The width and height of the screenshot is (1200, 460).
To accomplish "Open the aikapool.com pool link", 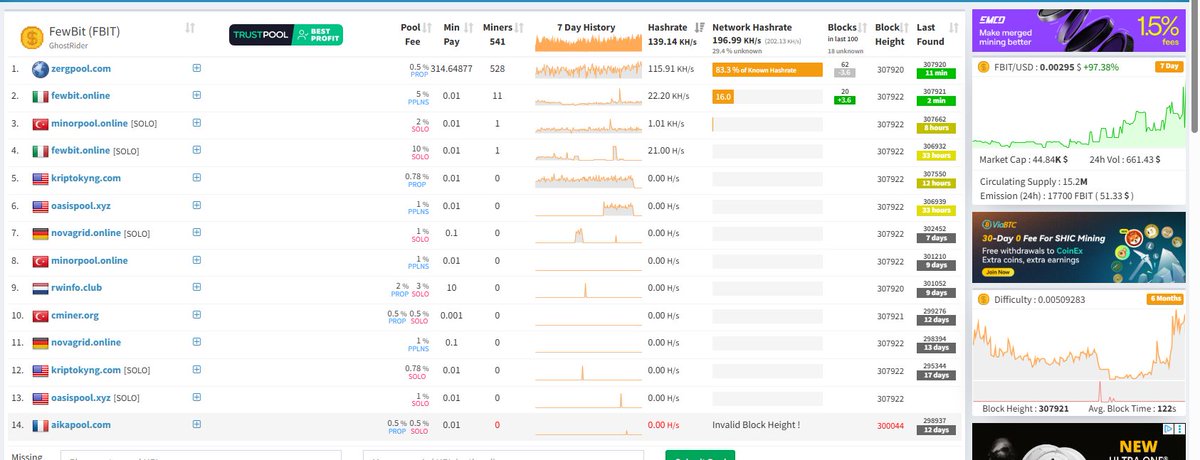I will (81, 425).
